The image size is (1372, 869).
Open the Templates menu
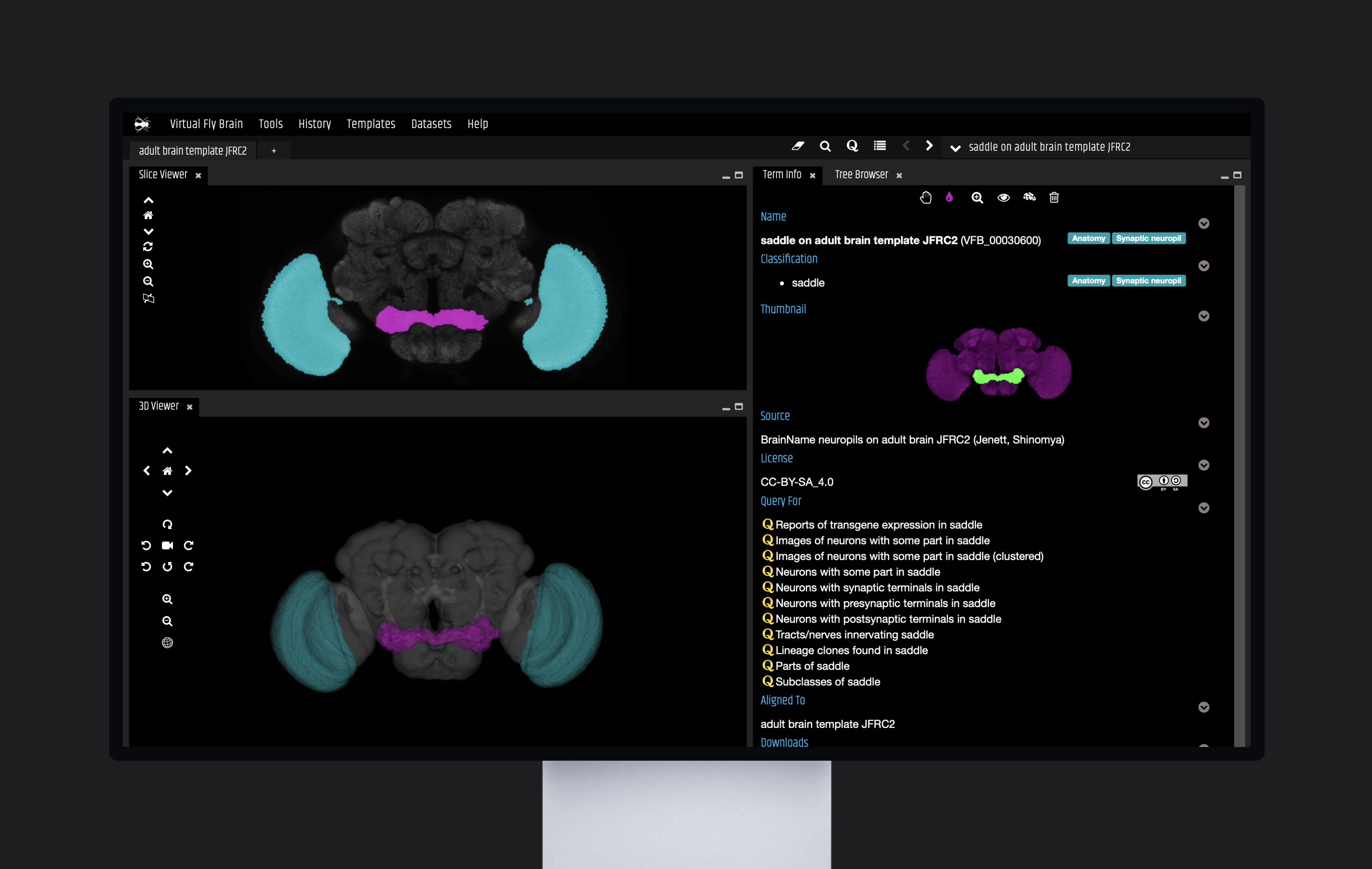371,124
